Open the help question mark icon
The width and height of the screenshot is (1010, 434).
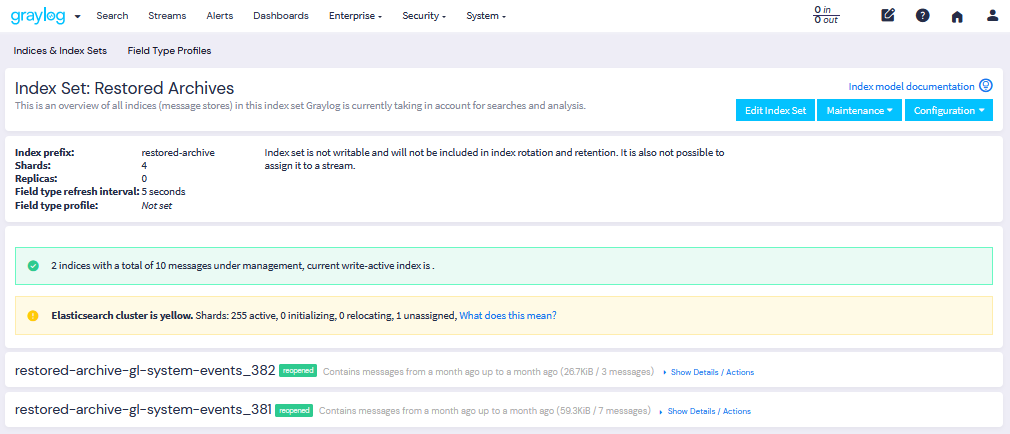[x=922, y=16]
